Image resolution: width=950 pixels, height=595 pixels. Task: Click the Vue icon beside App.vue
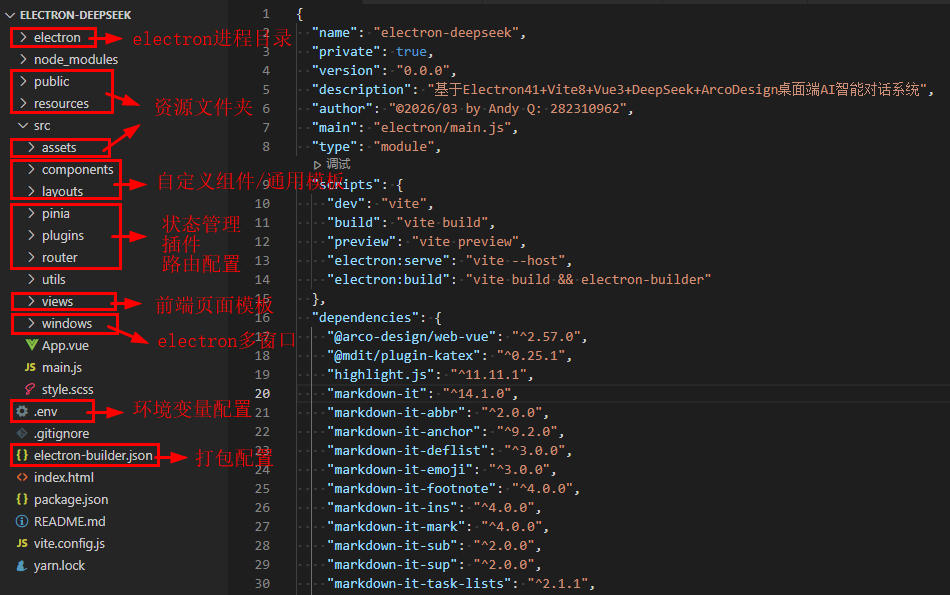[31, 345]
